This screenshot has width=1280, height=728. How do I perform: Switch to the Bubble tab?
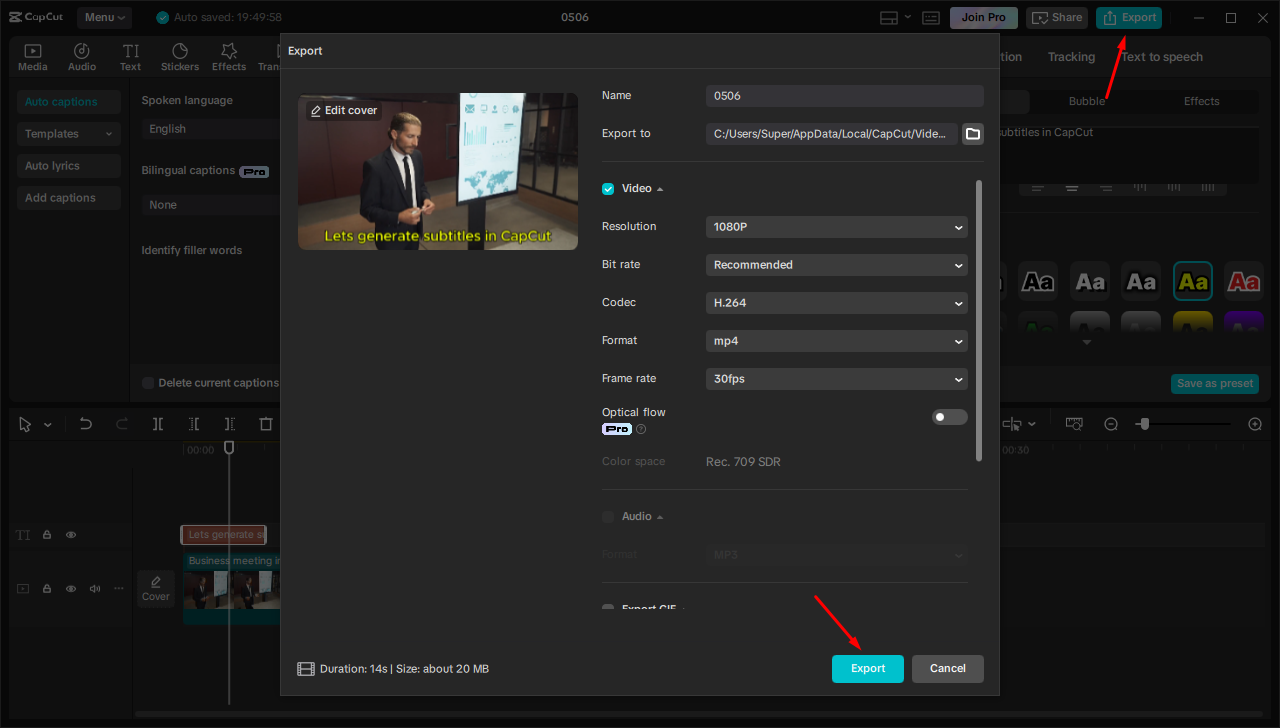click(1086, 101)
